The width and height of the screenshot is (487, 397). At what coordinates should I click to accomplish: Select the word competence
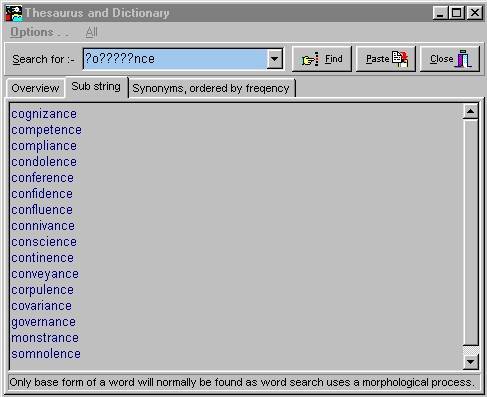[x=46, y=130]
